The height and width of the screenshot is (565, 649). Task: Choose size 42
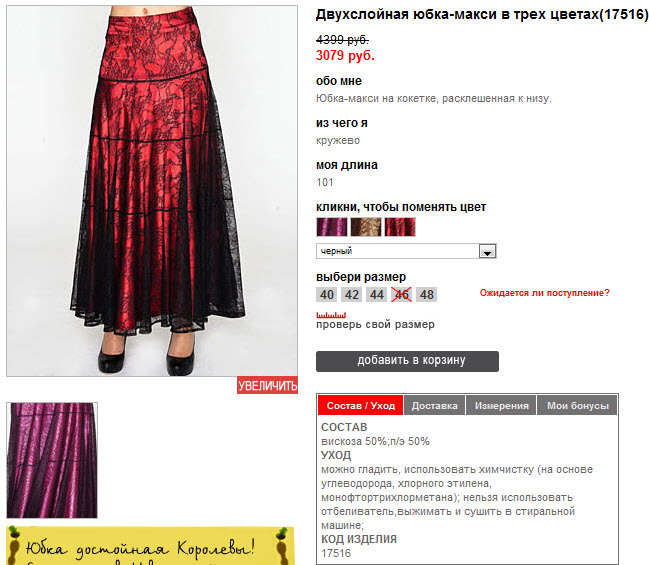tap(352, 295)
